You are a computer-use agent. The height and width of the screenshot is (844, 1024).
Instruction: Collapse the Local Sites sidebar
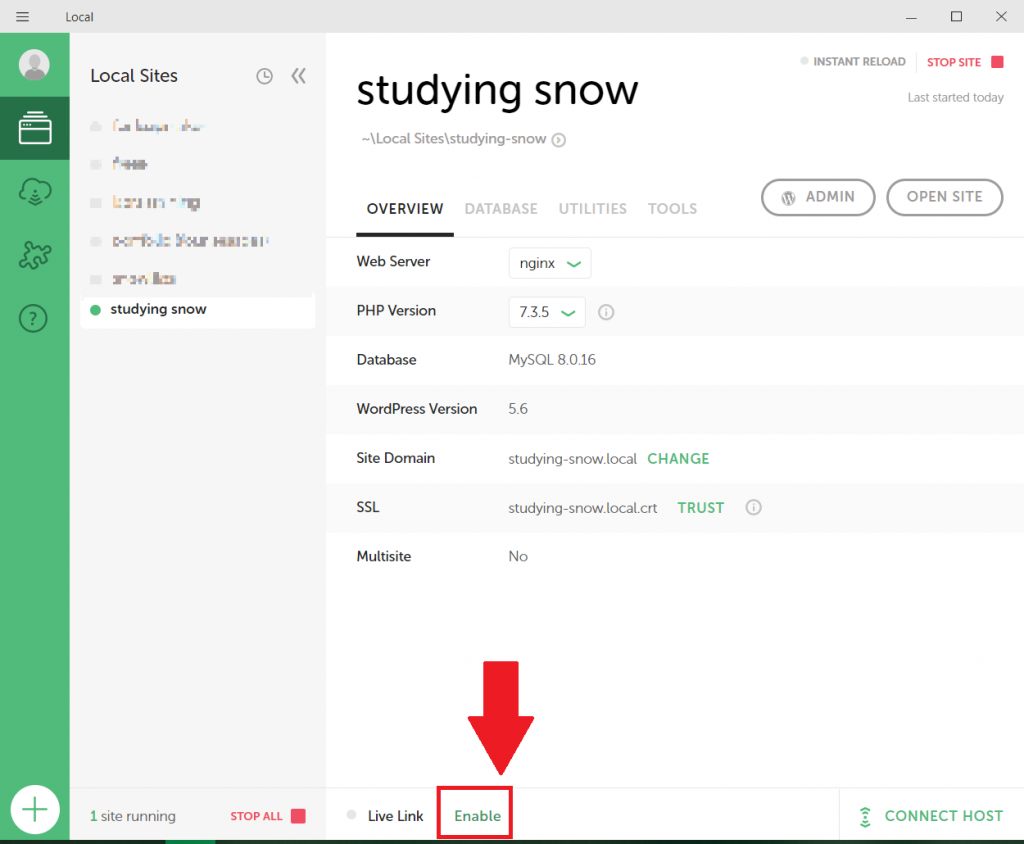click(x=298, y=76)
